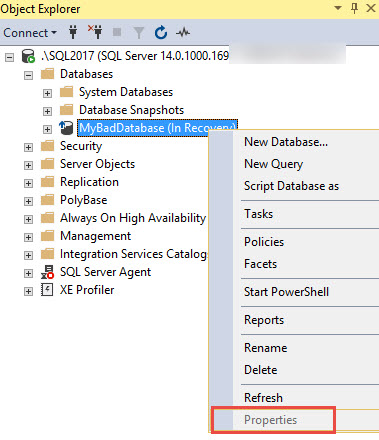
Task: Select the XE Profiler tree label
Action: click(x=87, y=290)
